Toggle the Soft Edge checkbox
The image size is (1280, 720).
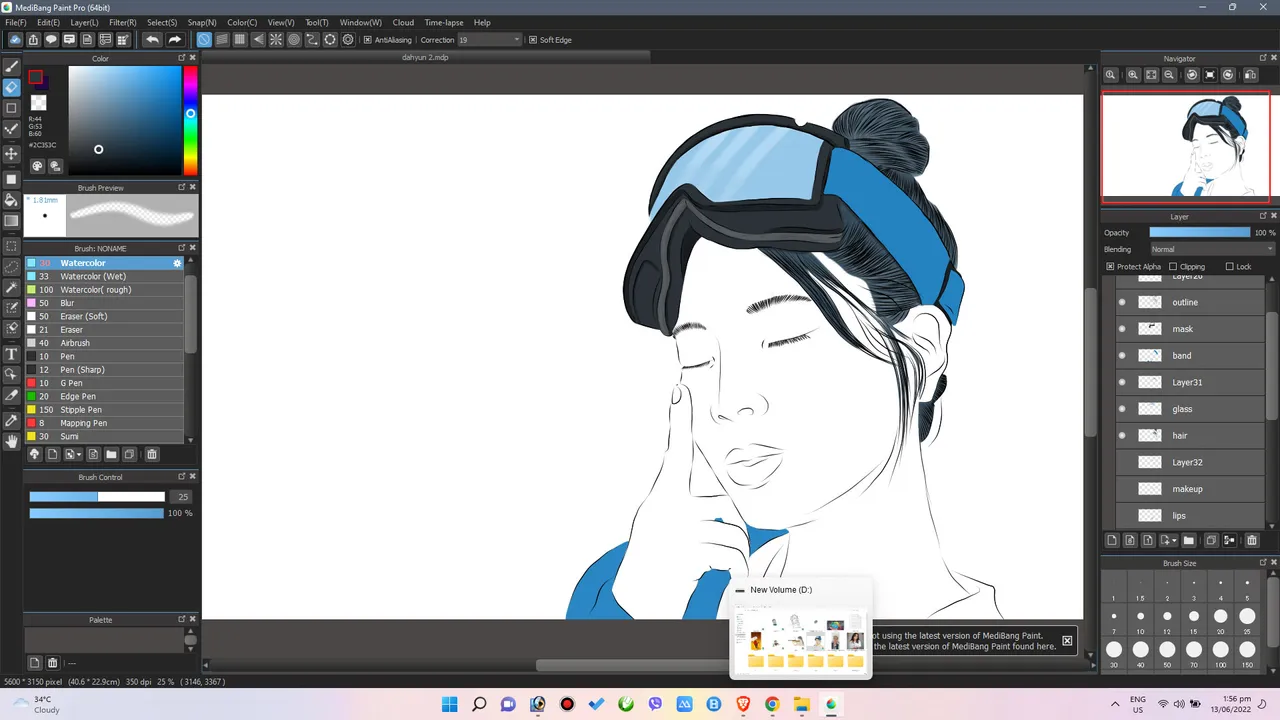pos(532,40)
